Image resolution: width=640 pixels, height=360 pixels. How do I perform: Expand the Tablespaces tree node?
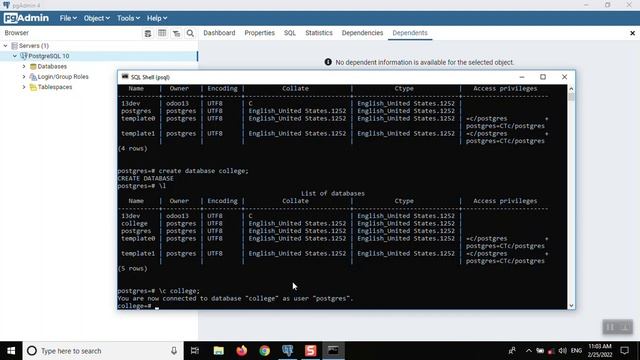coord(24,87)
